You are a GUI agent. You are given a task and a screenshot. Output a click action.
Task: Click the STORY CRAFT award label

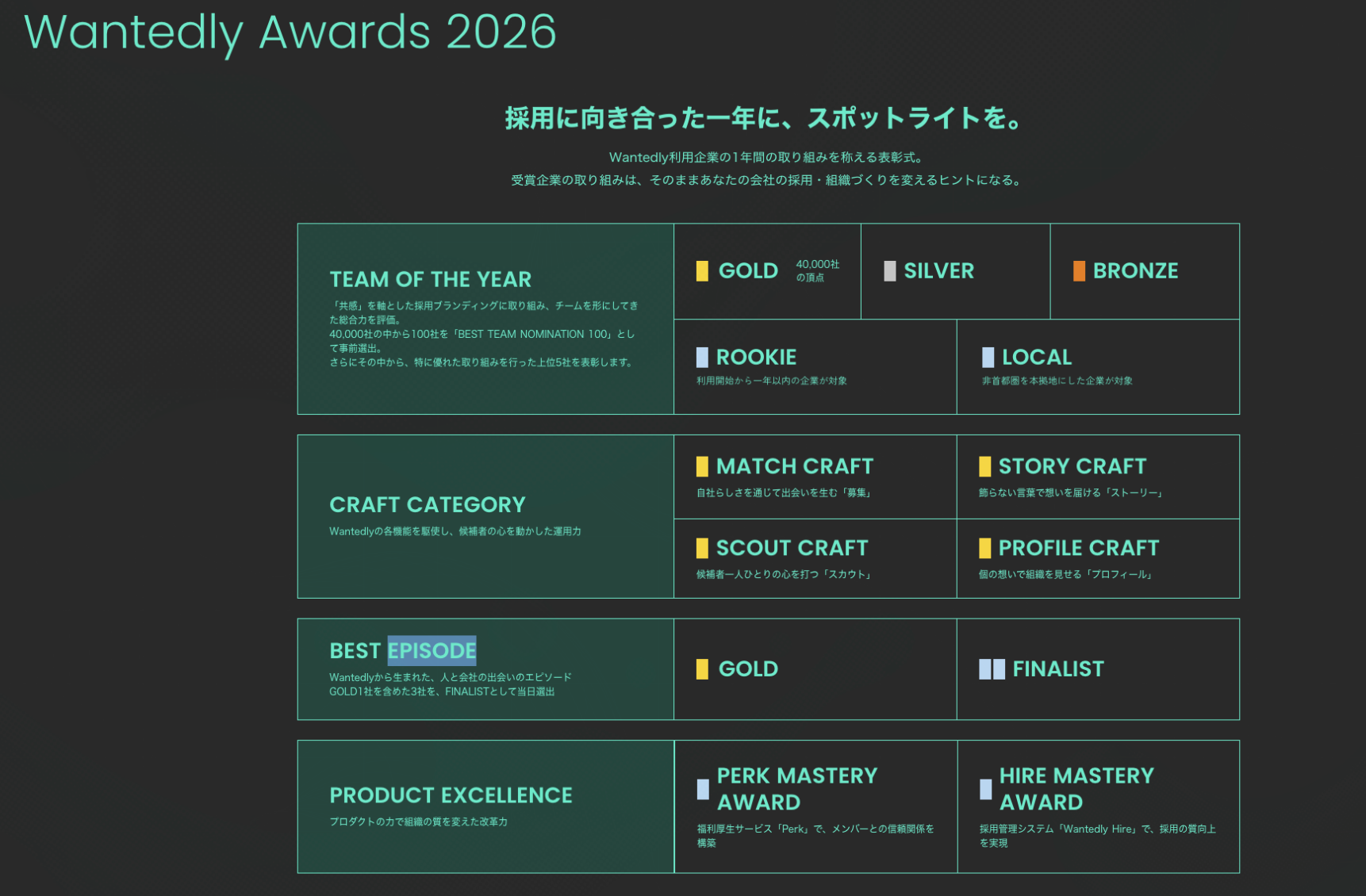click(x=1072, y=466)
